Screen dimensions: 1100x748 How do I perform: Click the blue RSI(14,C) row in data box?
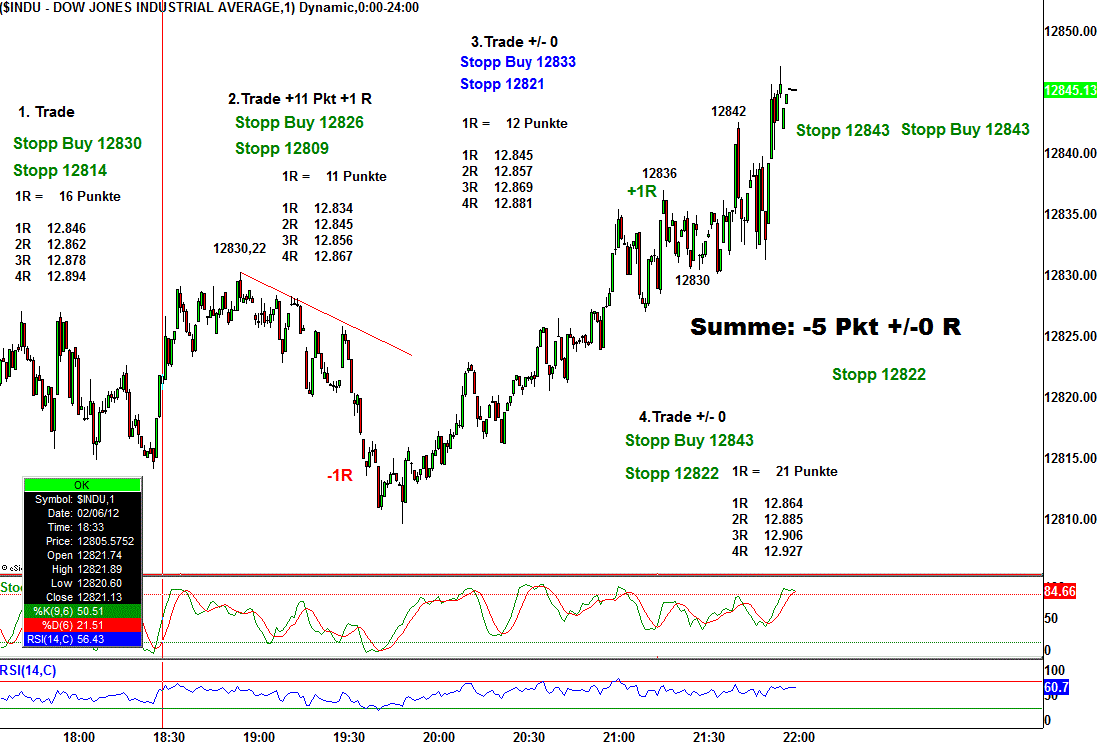pos(82,638)
